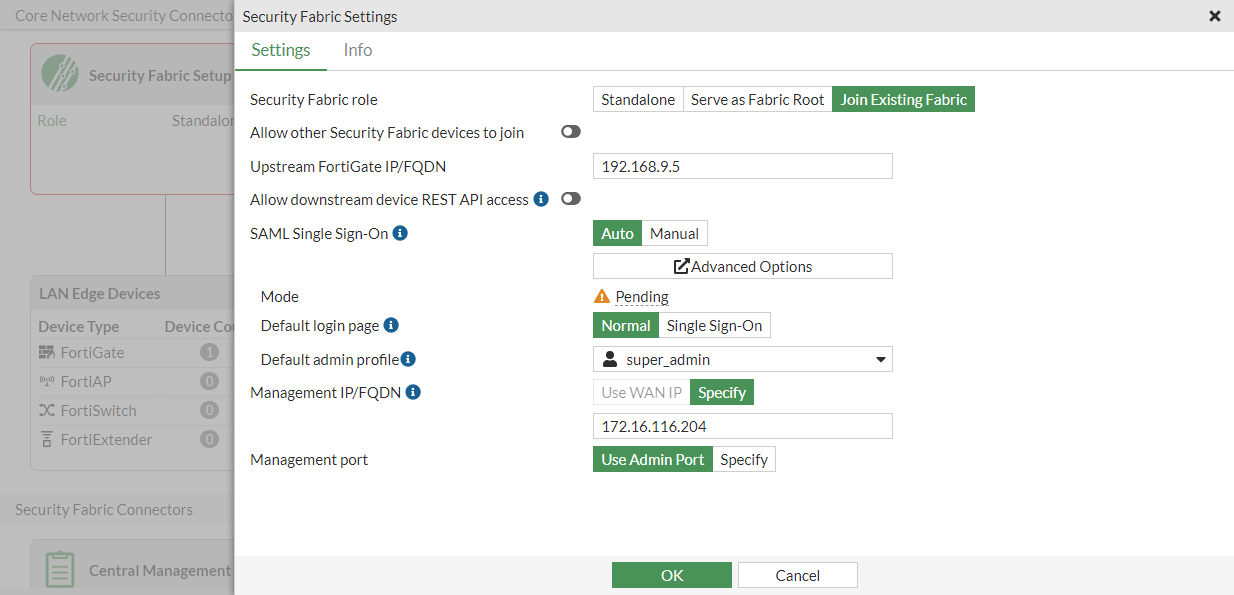The width and height of the screenshot is (1234, 595).
Task: Click the Upstream FortiGate IP/FQDN field
Action: [x=742, y=166]
